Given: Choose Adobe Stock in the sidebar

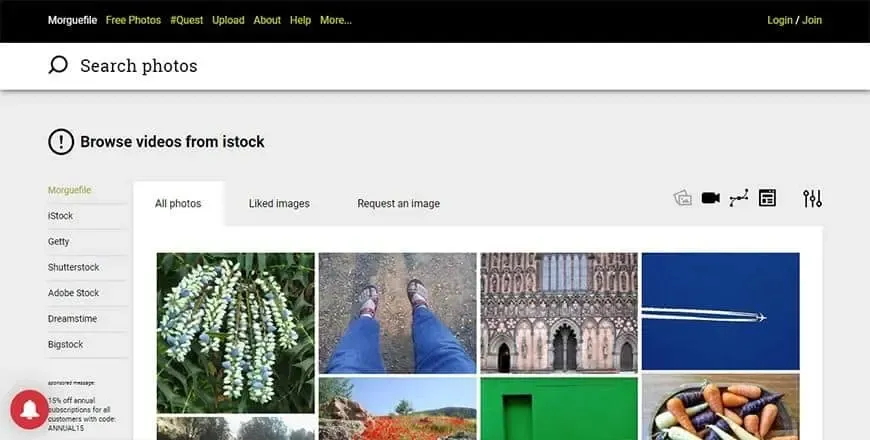Looking at the screenshot, I should click(x=73, y=293).
